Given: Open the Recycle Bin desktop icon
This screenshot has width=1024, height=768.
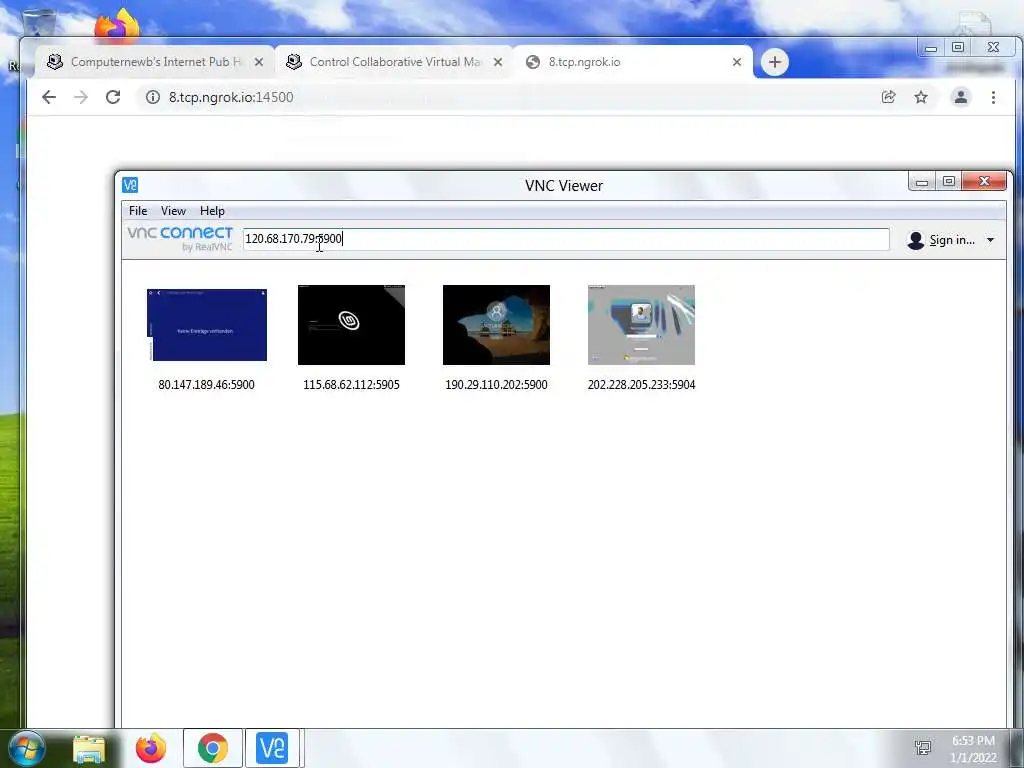Looking at the screenshot, I should [39, 23].
